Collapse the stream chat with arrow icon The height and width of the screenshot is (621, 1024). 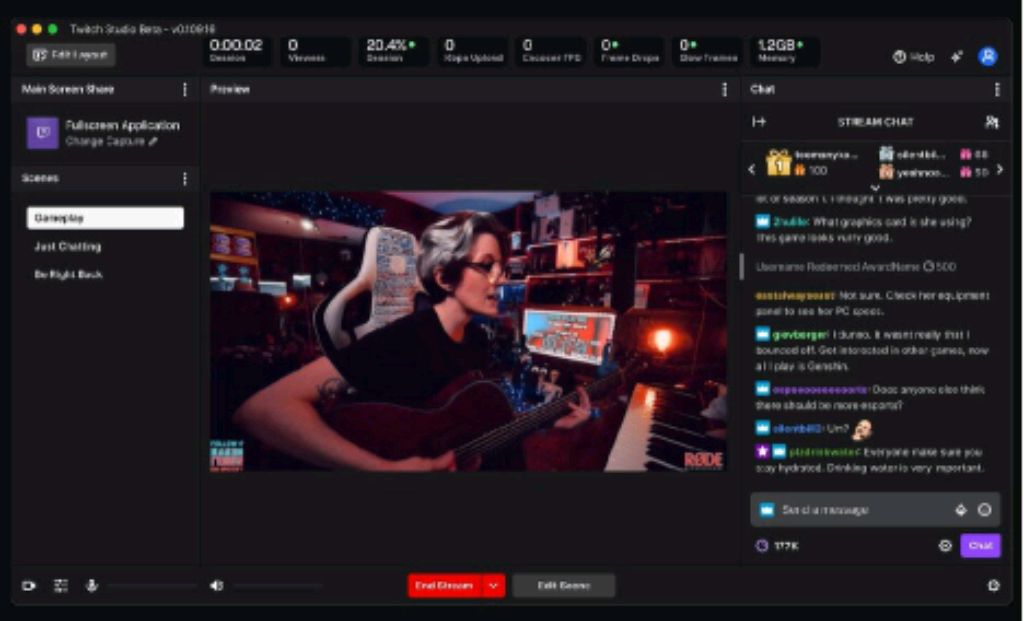(x=758, y=122)
